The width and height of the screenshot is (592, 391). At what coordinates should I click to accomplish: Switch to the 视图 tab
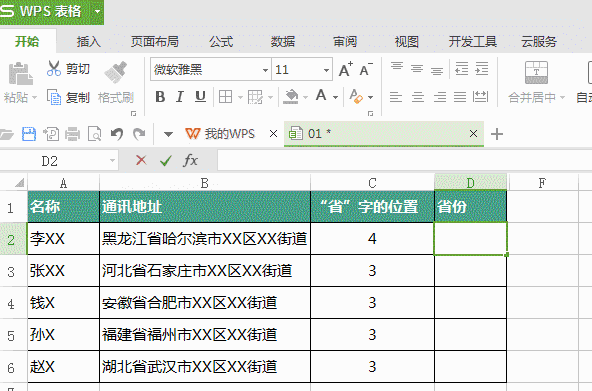pos(407,41)
